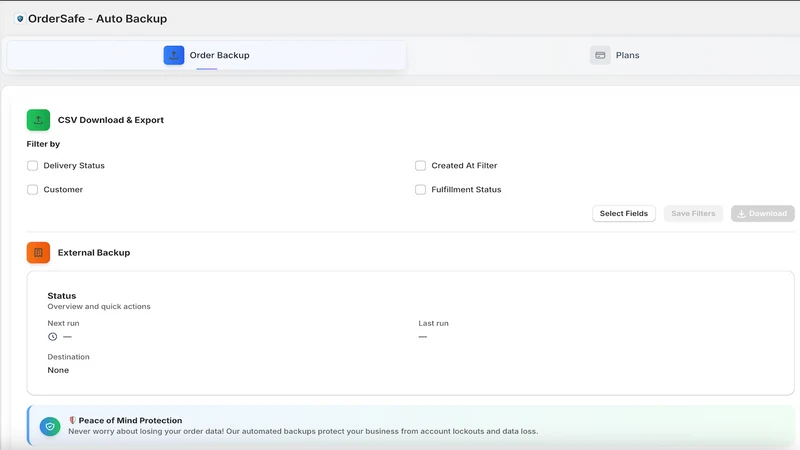Click the Peace of Mind shield check icon
The width and height of the screenshot is (800, 450).
tap(50, 426)
